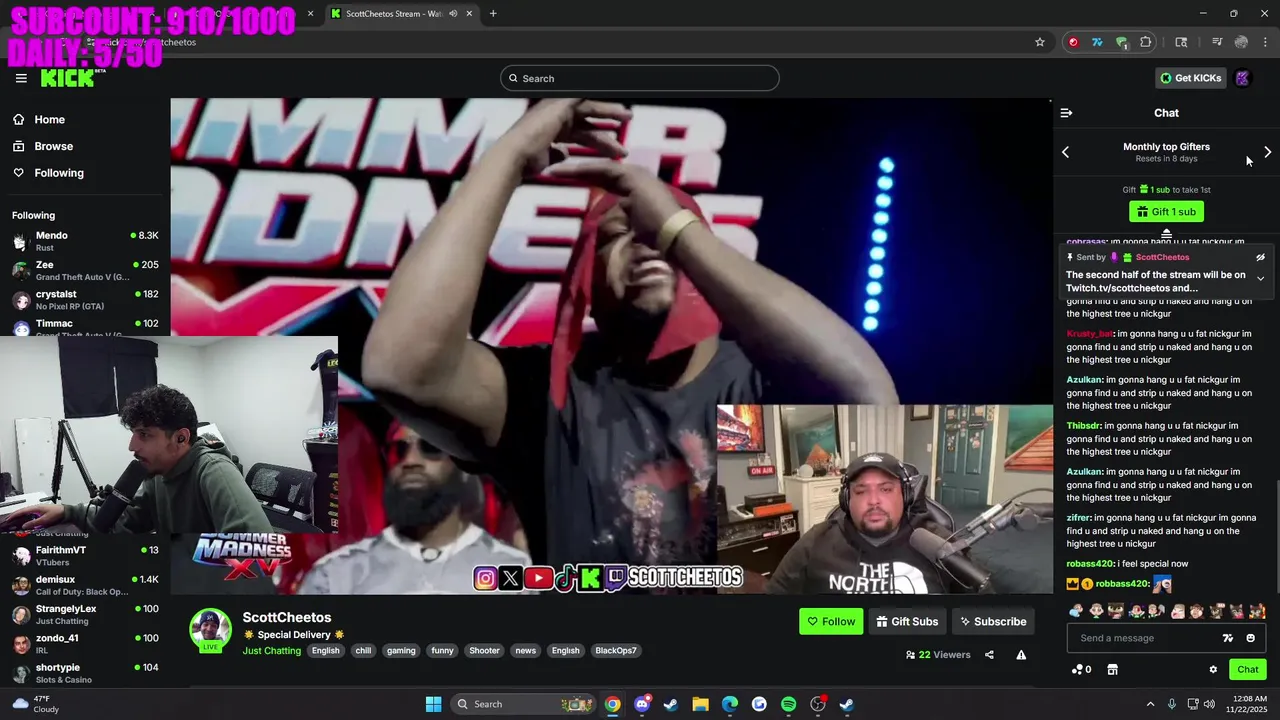Open Spotify from taskbar
Screen dimensions: 1280x720
[x=788, y=704]
